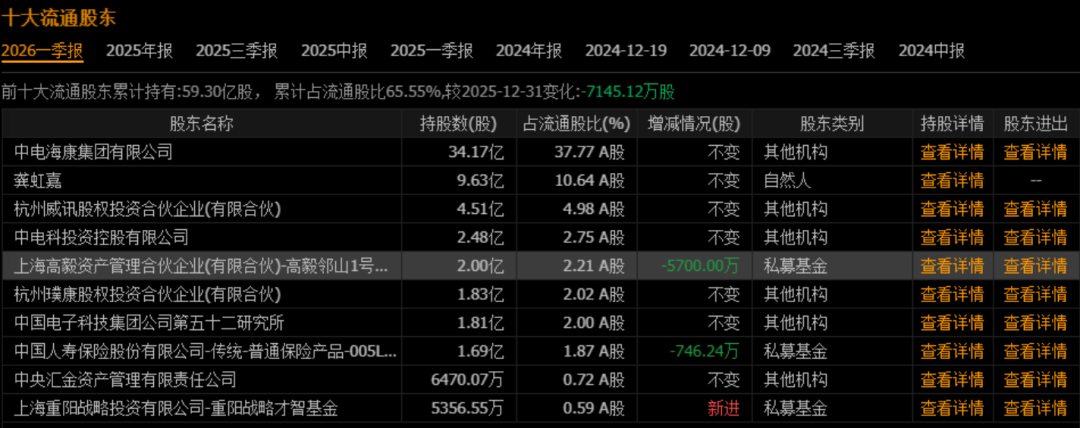1080x428 pixels.
Task: View 持股详情 for 中央汇金资产管理有限责任公司
Action: tap(953, 380)
